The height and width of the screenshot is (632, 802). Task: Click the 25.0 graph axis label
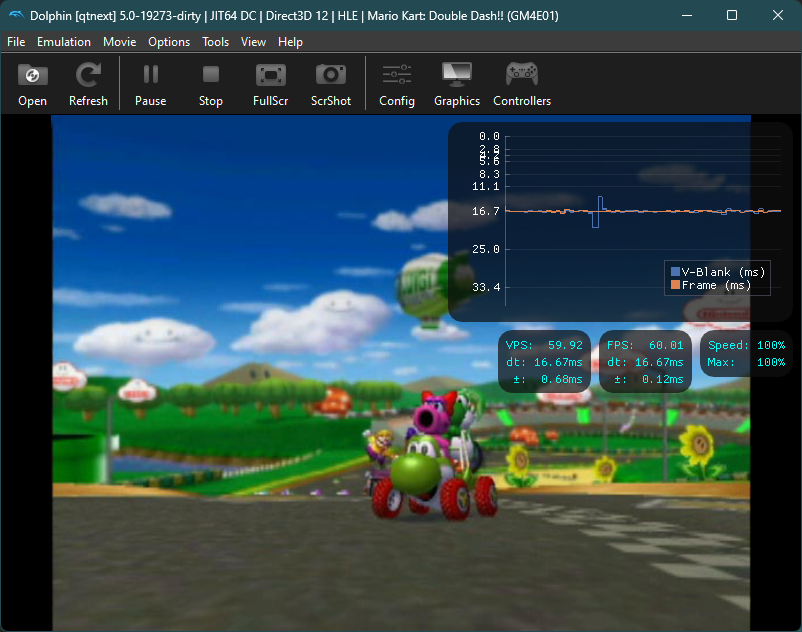(x=485, y=250)
